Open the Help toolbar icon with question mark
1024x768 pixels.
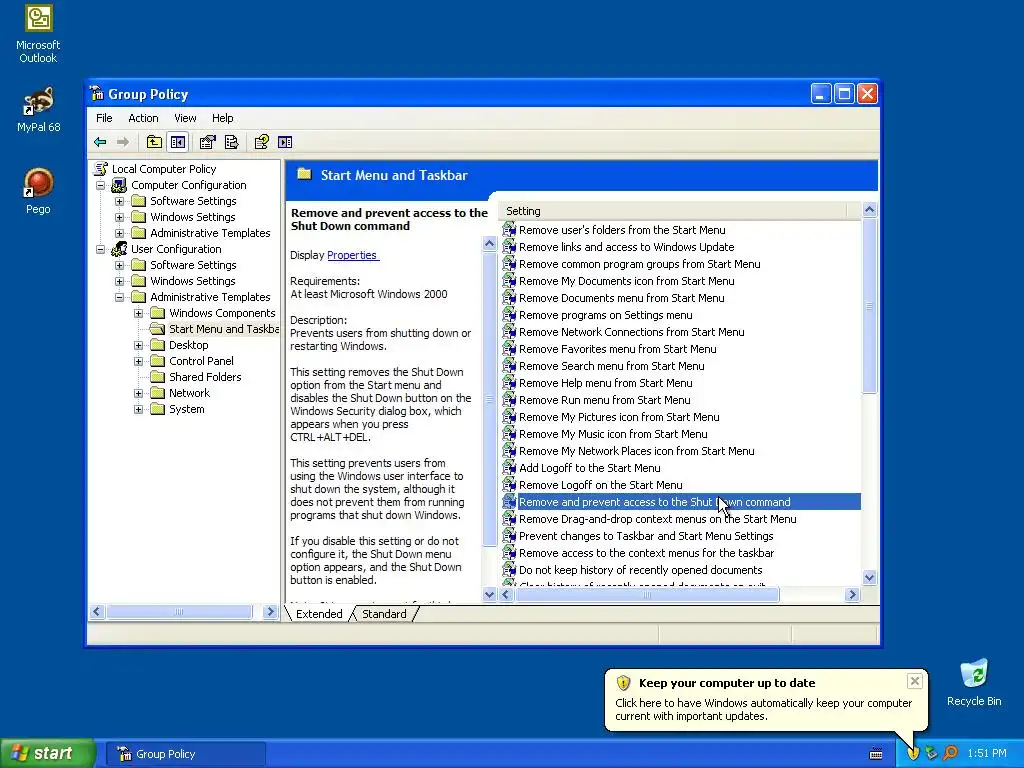[x=261, y=142]
